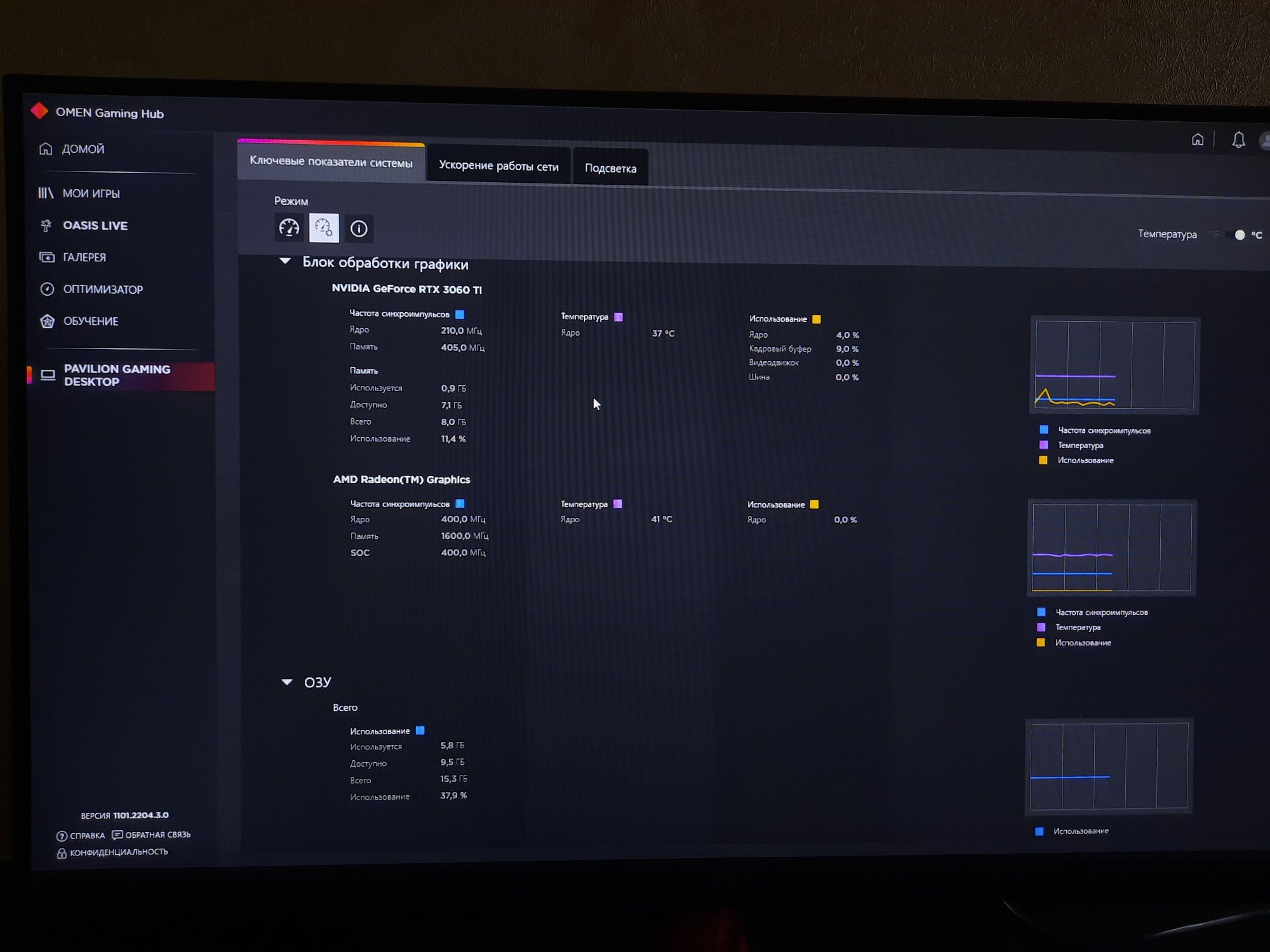Click the OMEN Gaming Hub title
The width and height of the screenshot is (1270, 952).
pyautogui.click(x=110, y=113)
